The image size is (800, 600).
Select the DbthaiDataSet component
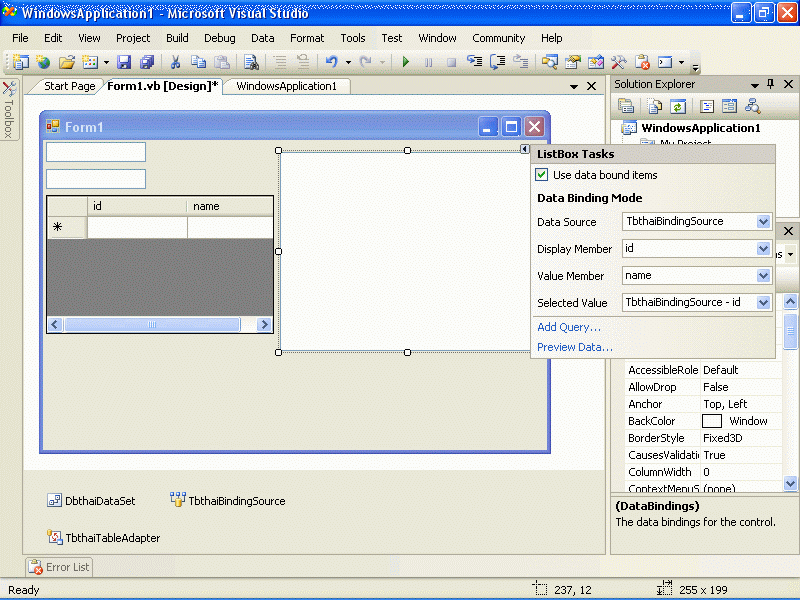coord(91,501)
